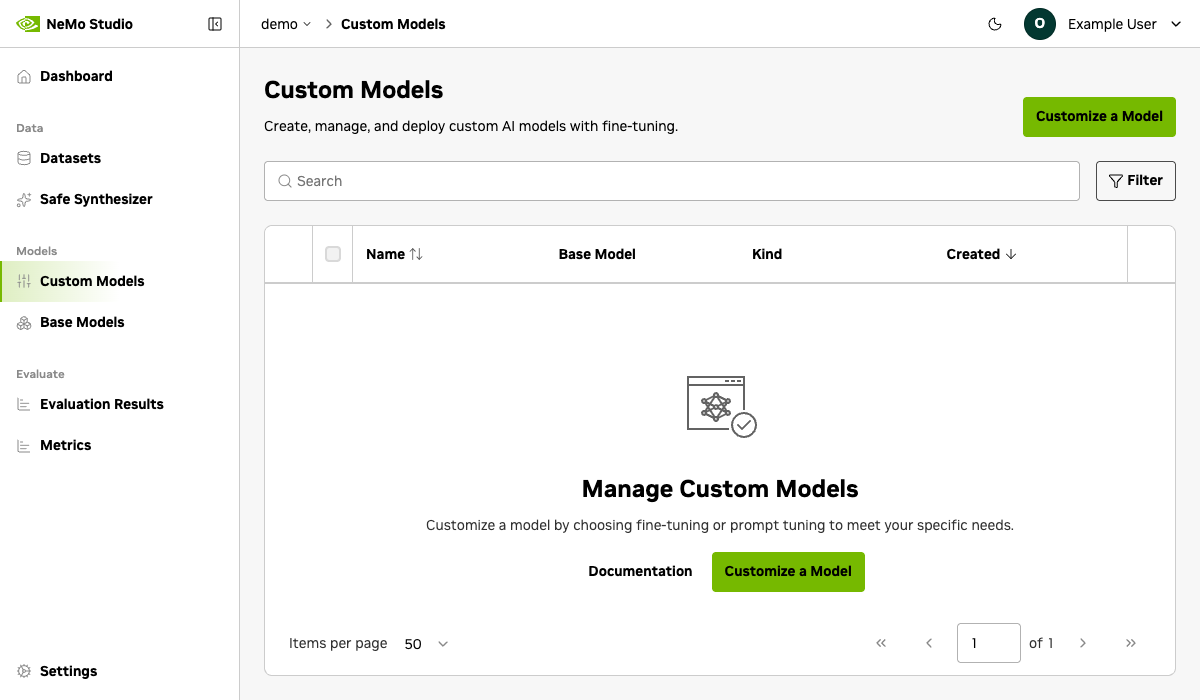Open the Metrics page

(x=66, y=445)
